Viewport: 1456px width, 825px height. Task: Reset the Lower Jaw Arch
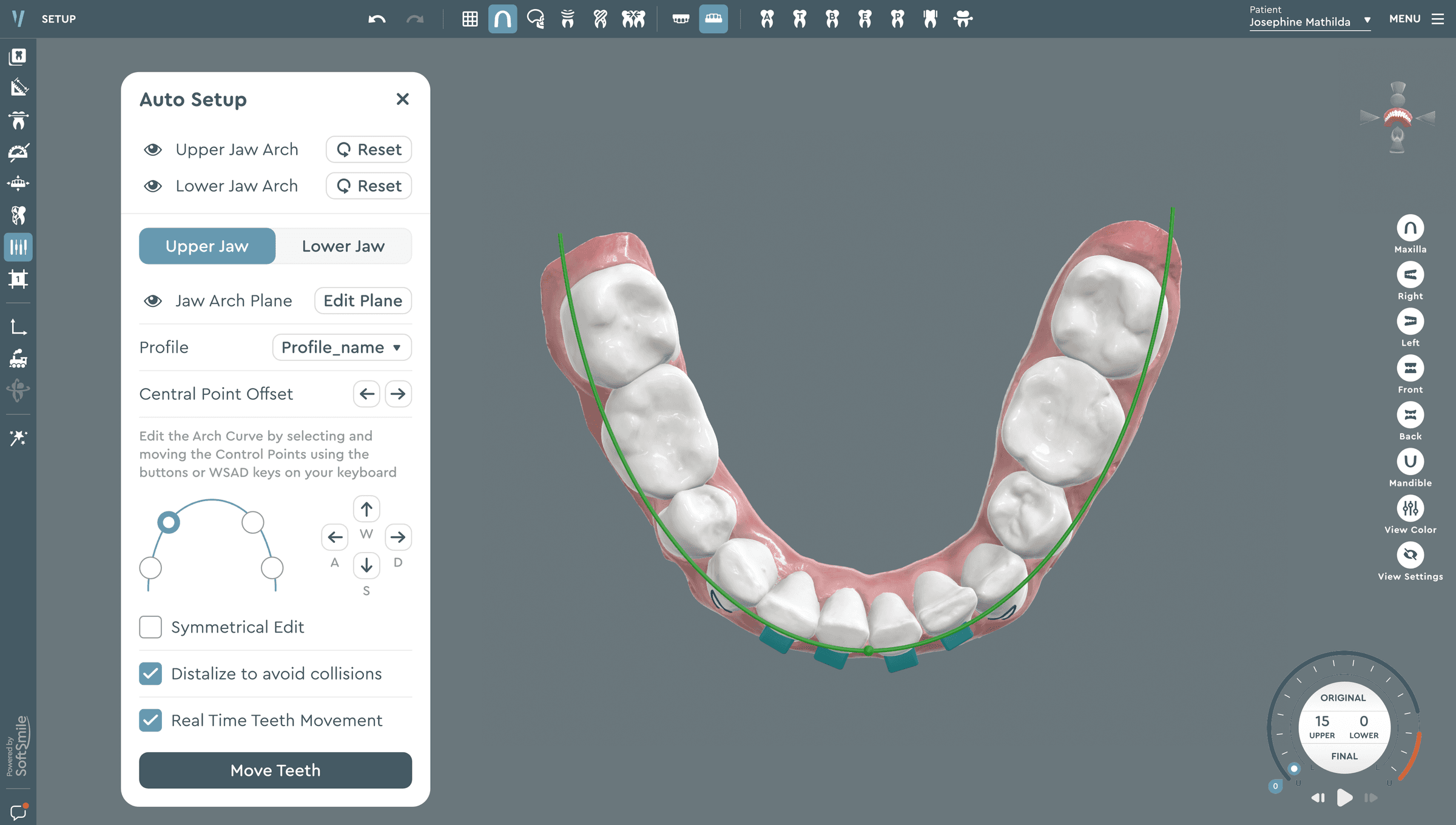369,186
